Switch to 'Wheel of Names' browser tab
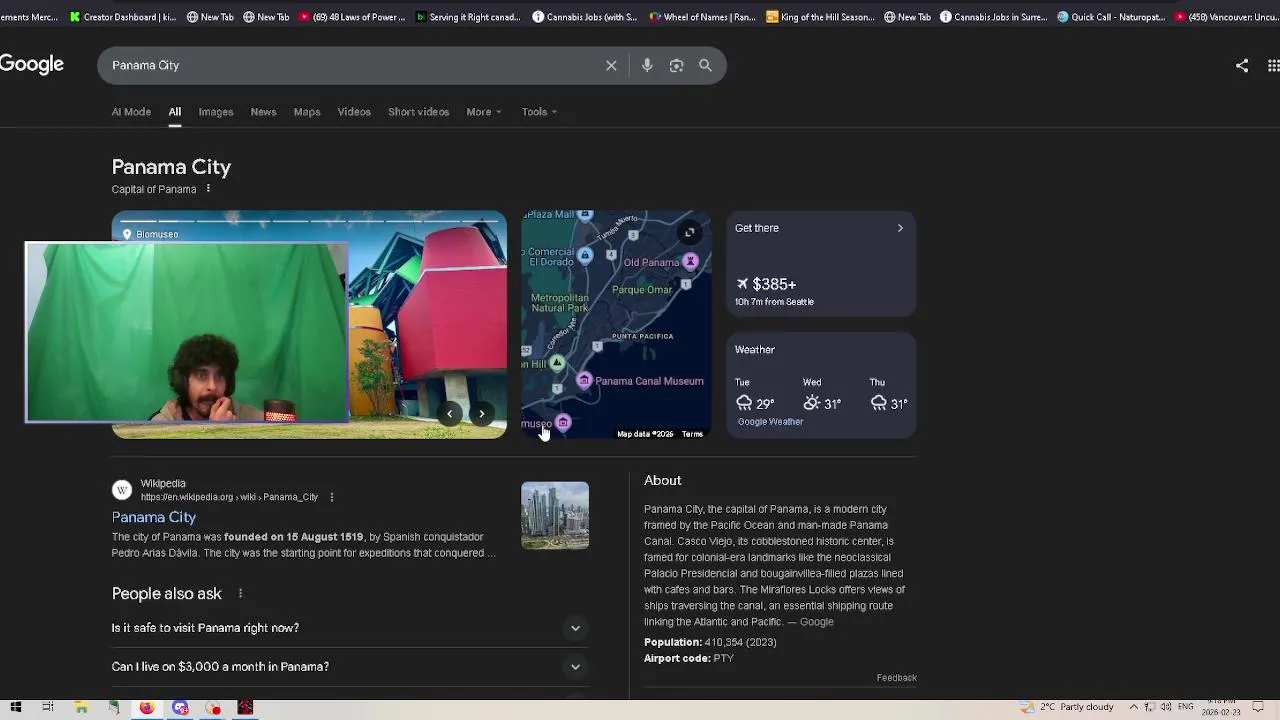 click(702, 17)
